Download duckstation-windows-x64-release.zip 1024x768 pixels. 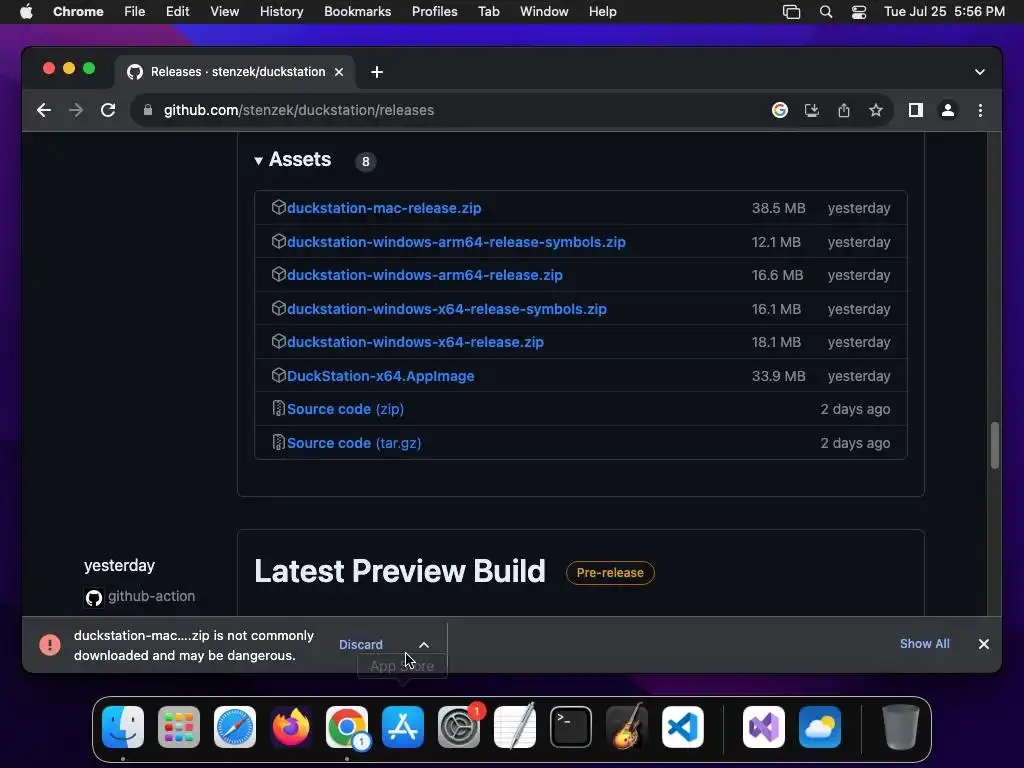coord(415,342)
